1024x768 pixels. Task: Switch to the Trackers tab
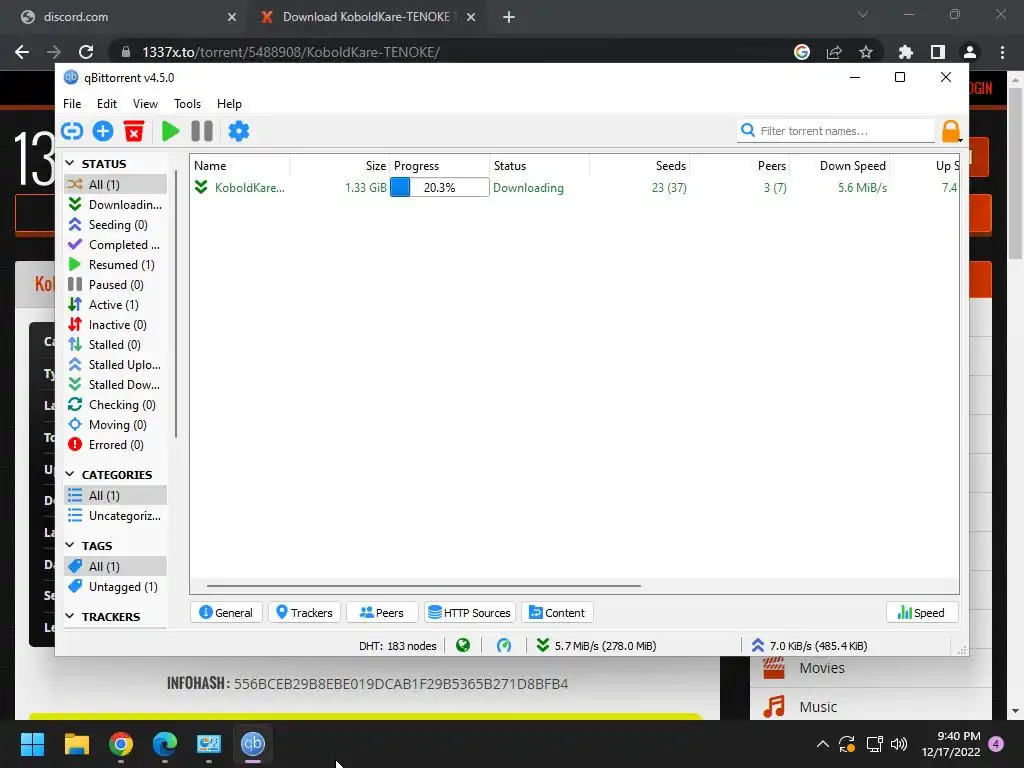coord(304,613)
